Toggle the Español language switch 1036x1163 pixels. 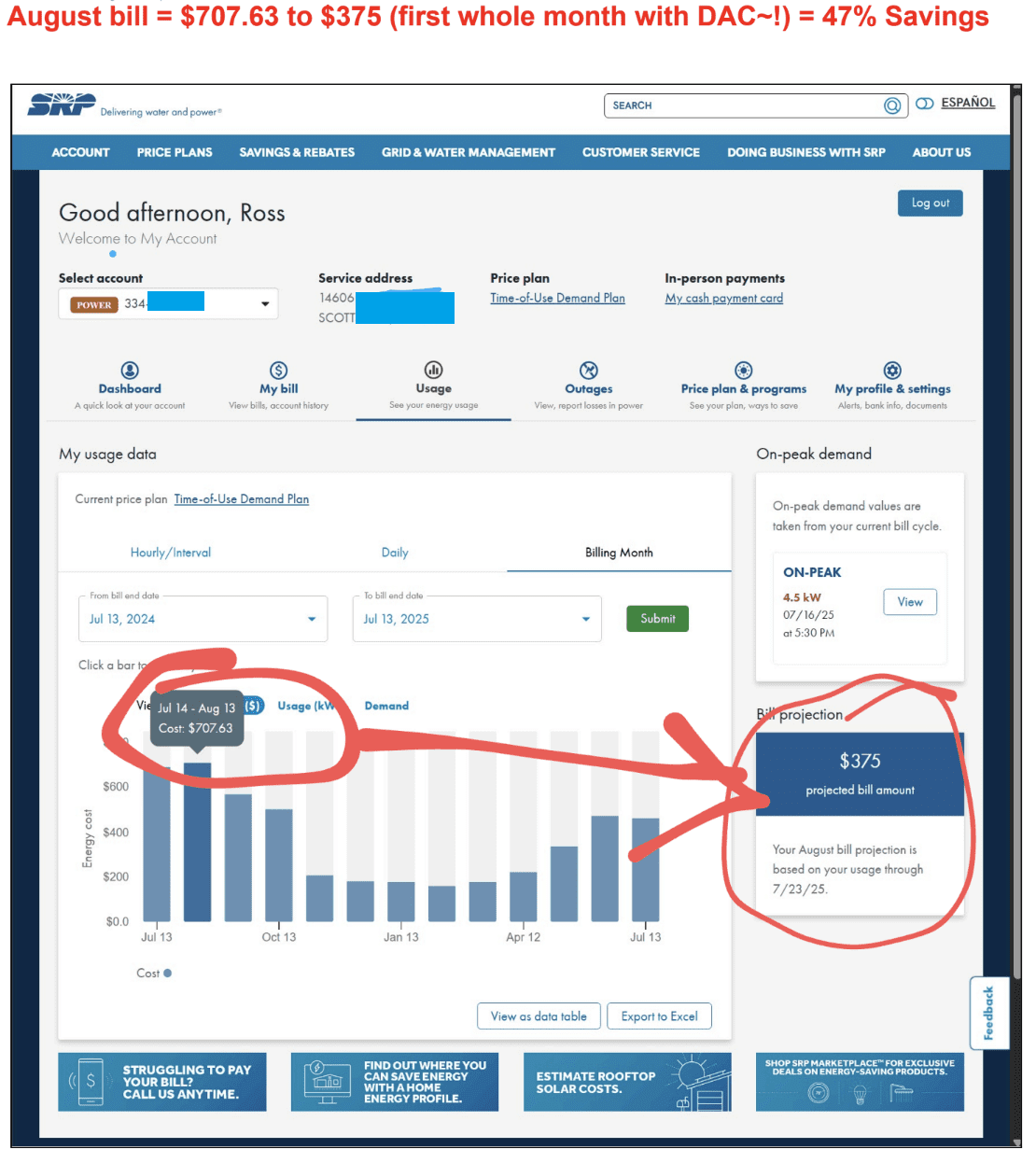(x=924, y=104)
